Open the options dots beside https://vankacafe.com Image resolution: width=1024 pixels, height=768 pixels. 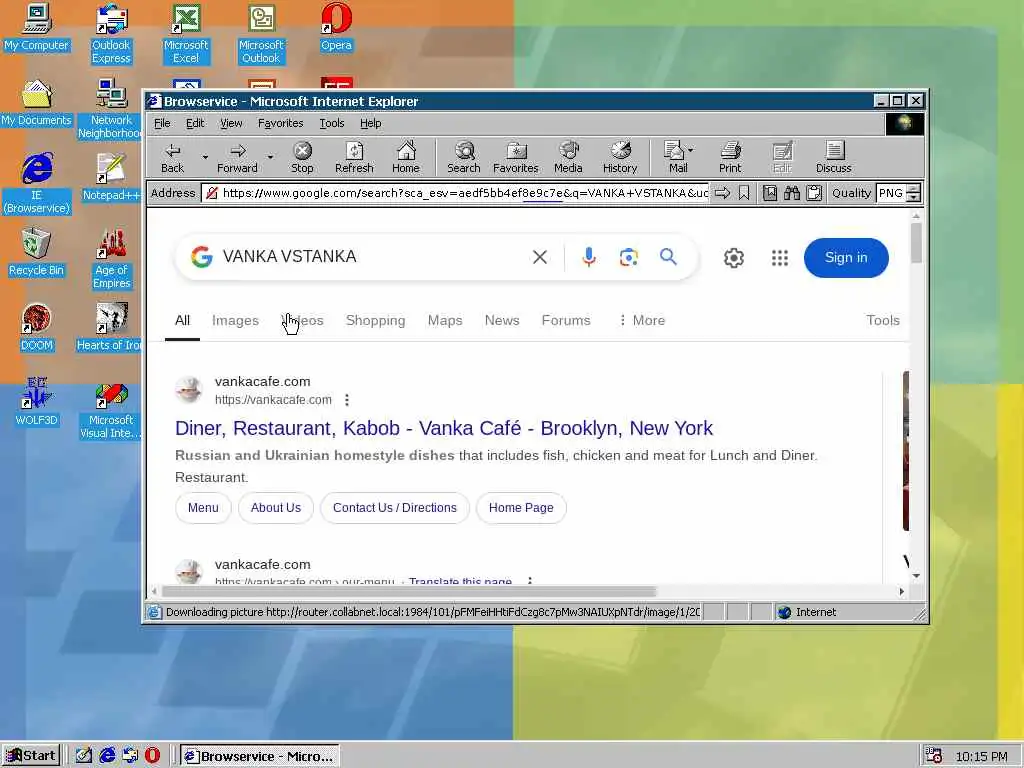click(347, 400)
